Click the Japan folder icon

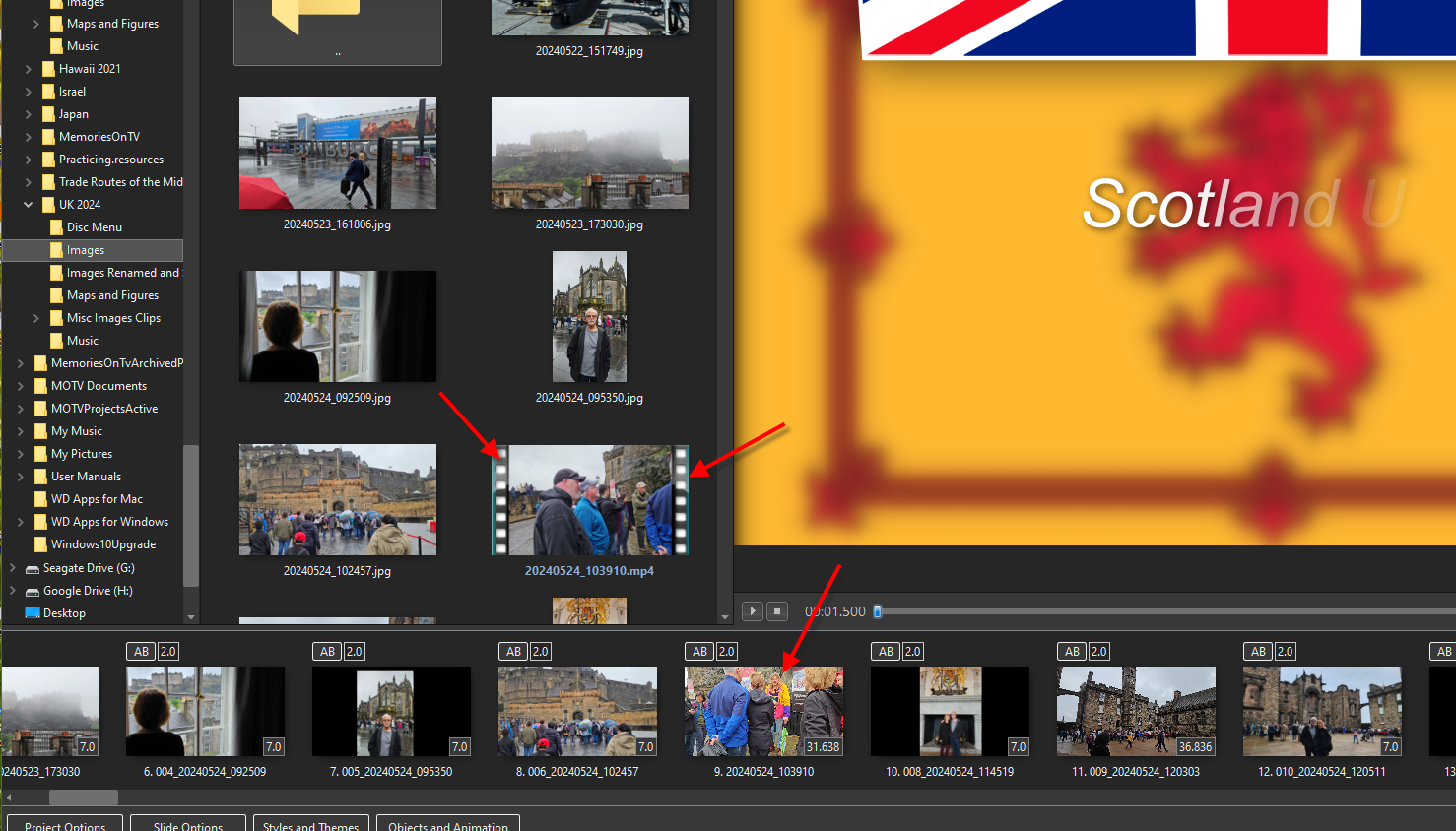[x=48, y=114]
